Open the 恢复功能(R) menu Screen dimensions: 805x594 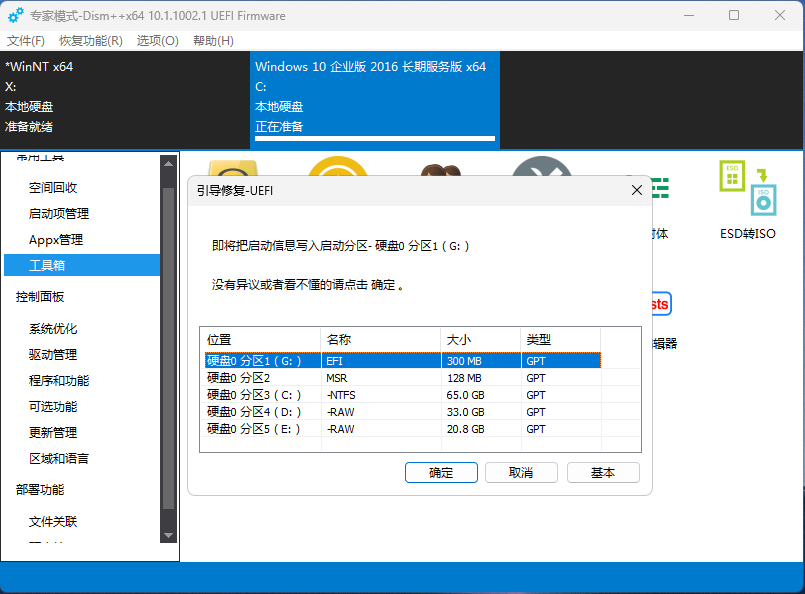(91, 41)
